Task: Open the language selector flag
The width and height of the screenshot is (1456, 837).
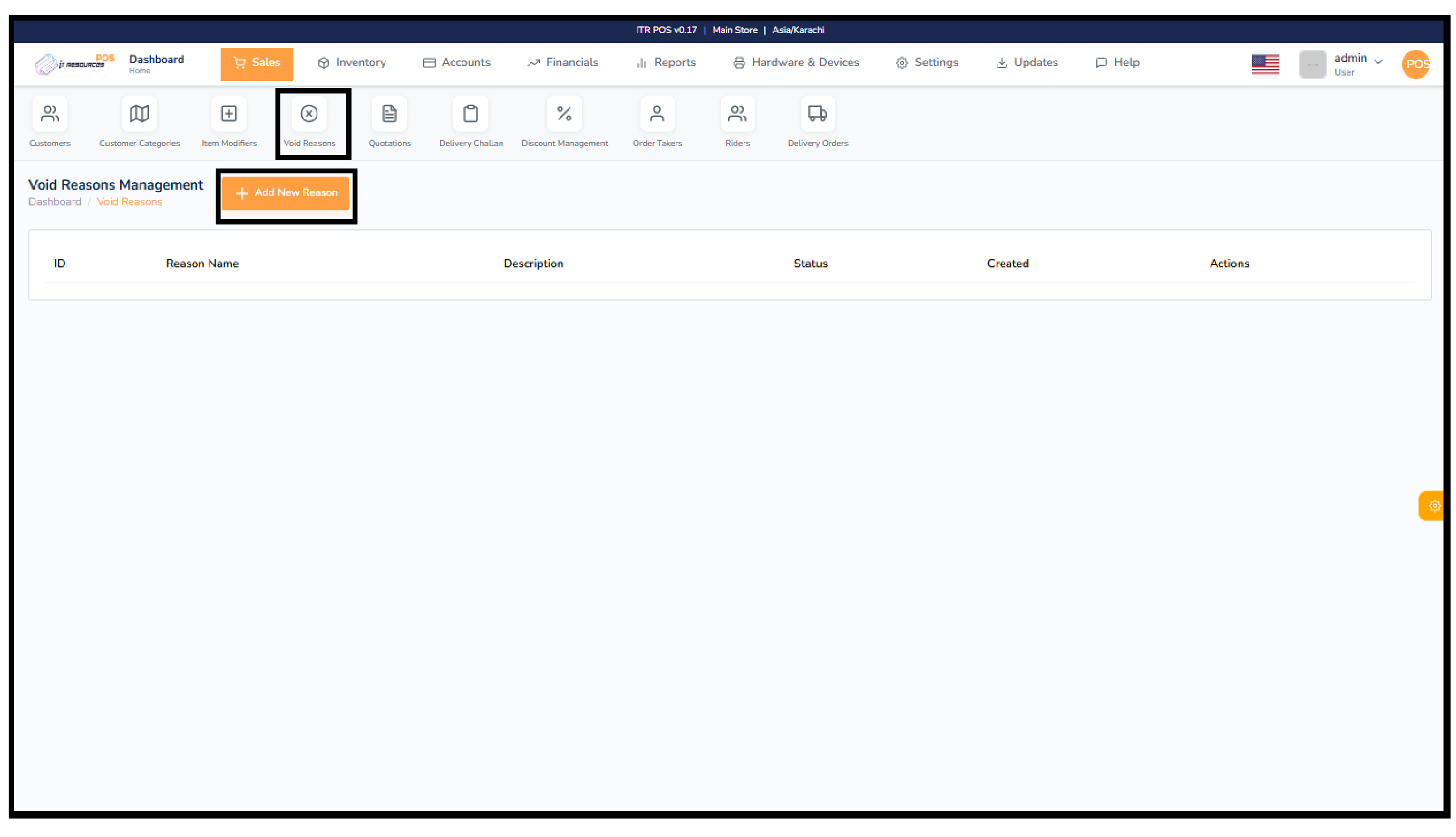Action: point(1265,64)
